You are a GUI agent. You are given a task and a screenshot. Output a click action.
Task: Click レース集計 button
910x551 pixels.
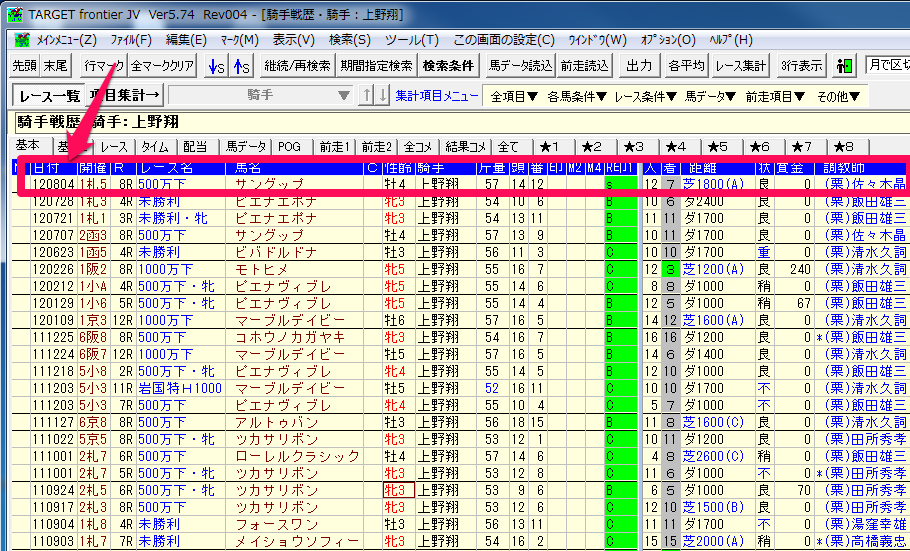point(741,66)
